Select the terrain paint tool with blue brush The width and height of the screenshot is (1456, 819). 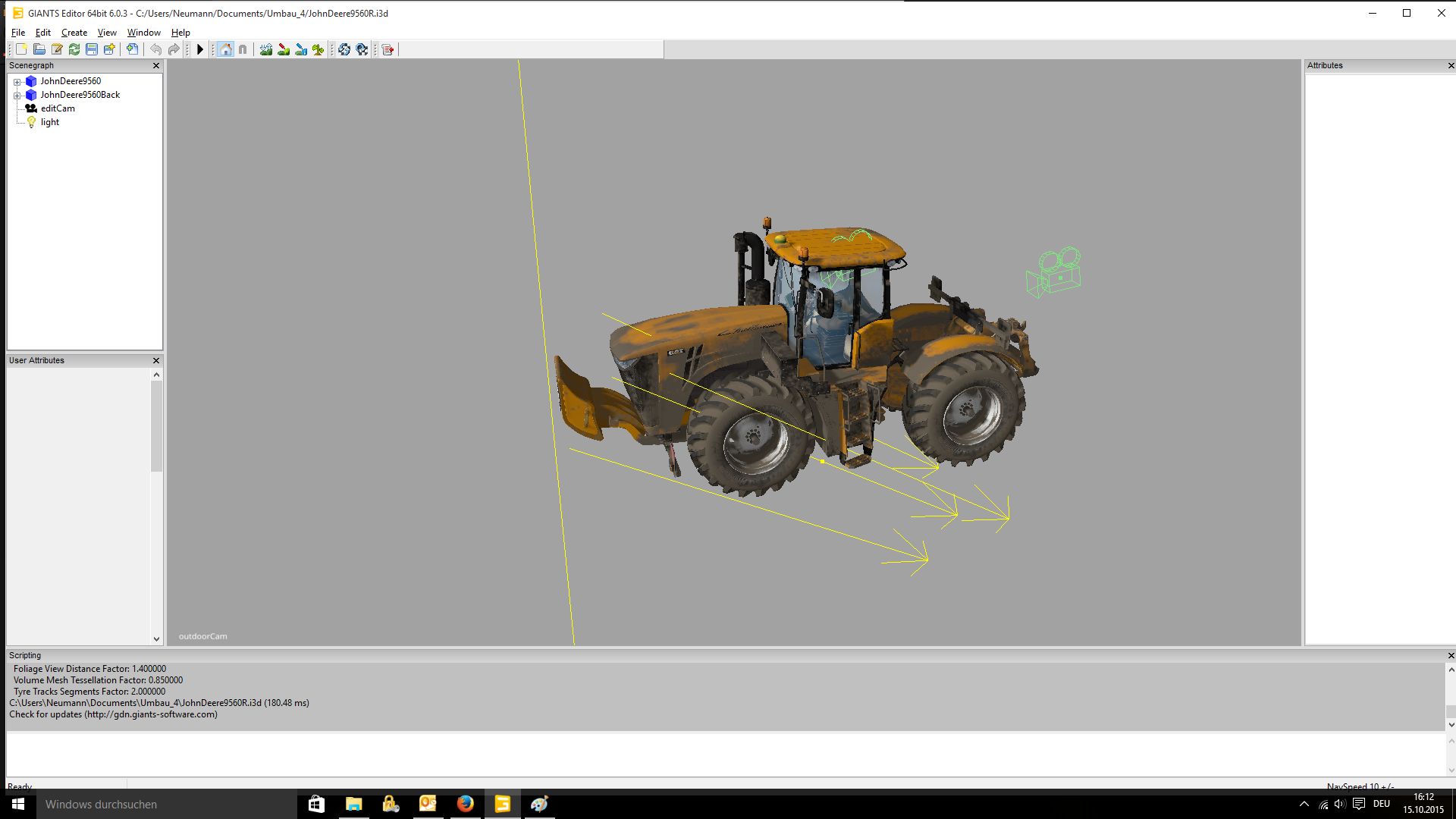coord(301,49)
